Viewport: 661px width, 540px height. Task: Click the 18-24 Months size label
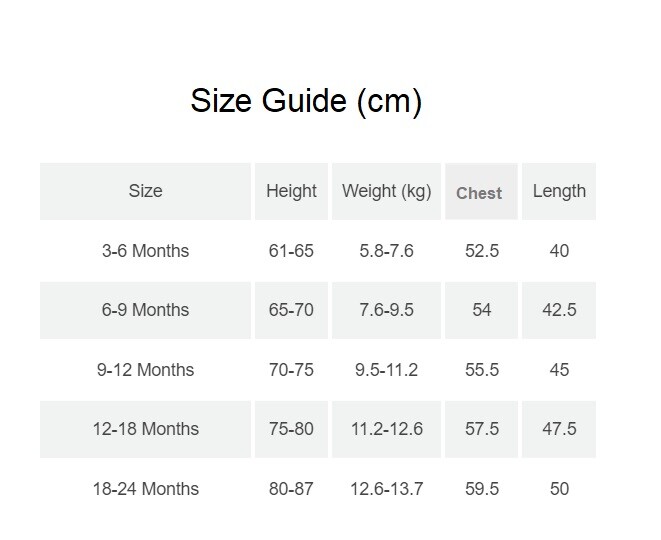(x=145, y=489)
